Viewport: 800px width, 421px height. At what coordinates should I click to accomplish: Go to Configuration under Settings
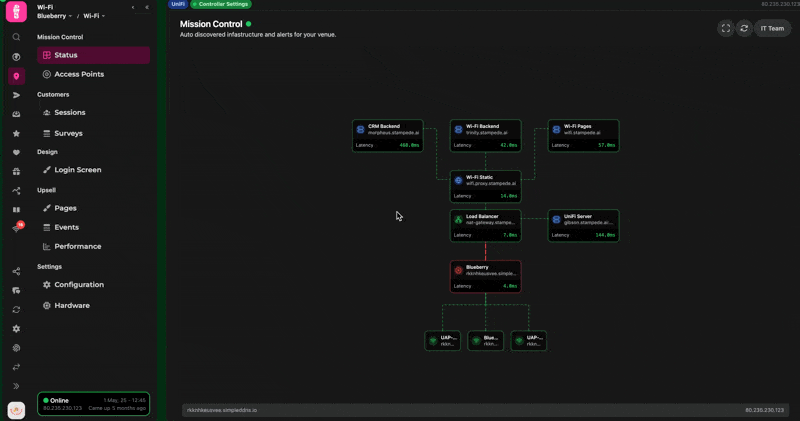78,285
